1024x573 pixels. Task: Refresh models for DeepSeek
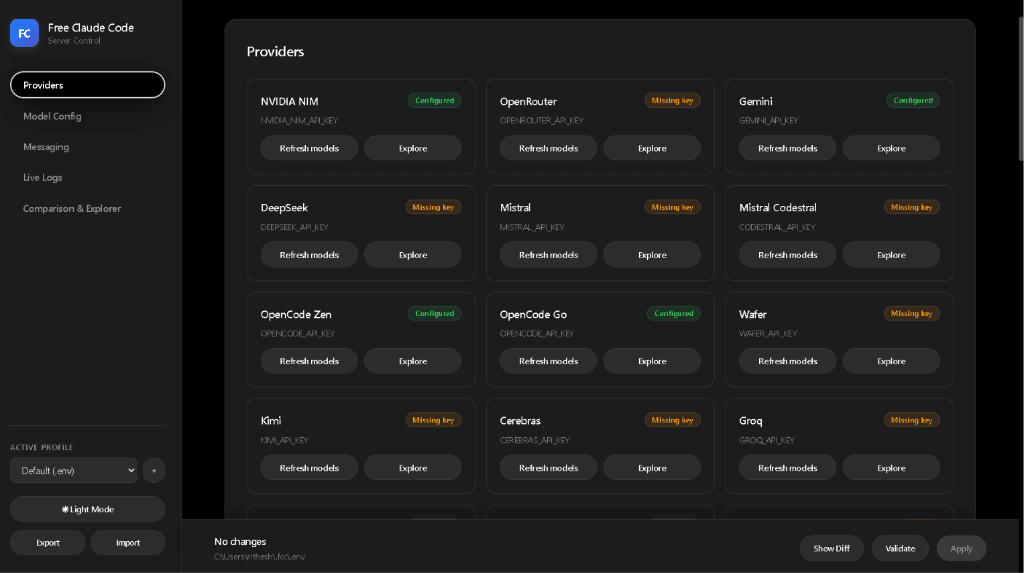tap(309, 255)
